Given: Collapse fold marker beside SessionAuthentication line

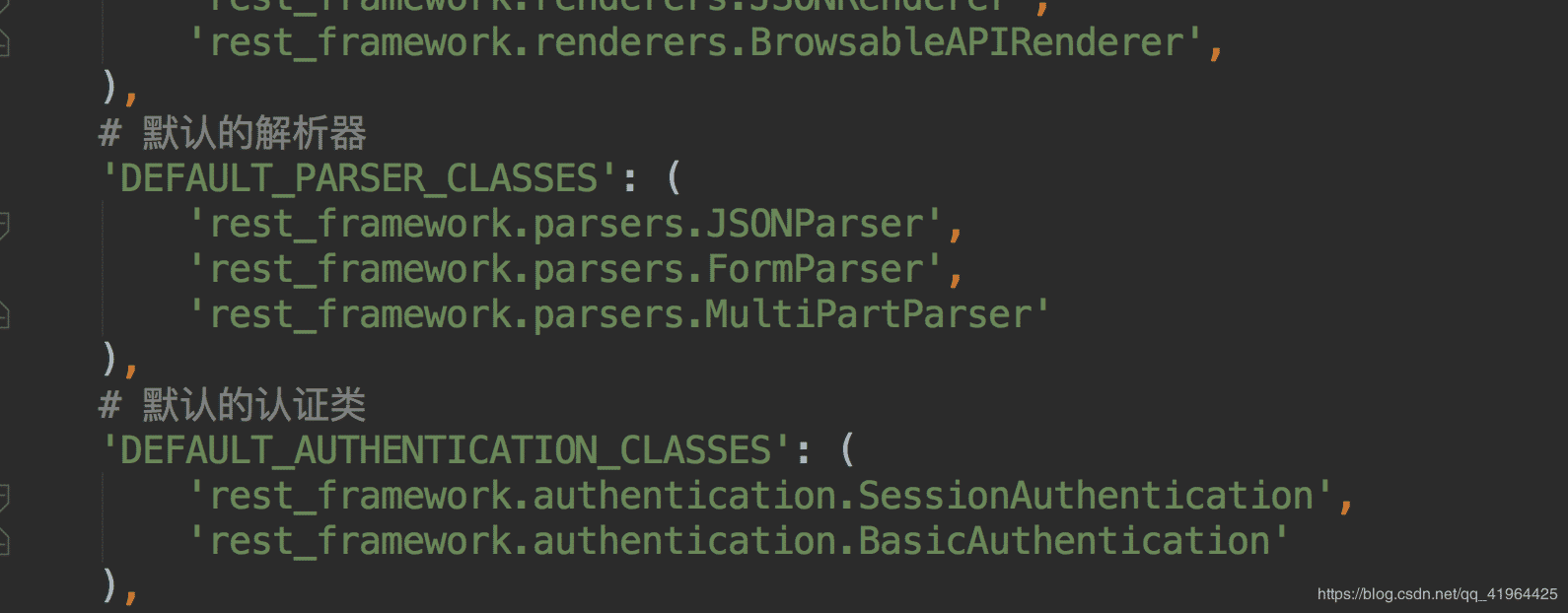Looking at the screenshot, I should (3, 497).
